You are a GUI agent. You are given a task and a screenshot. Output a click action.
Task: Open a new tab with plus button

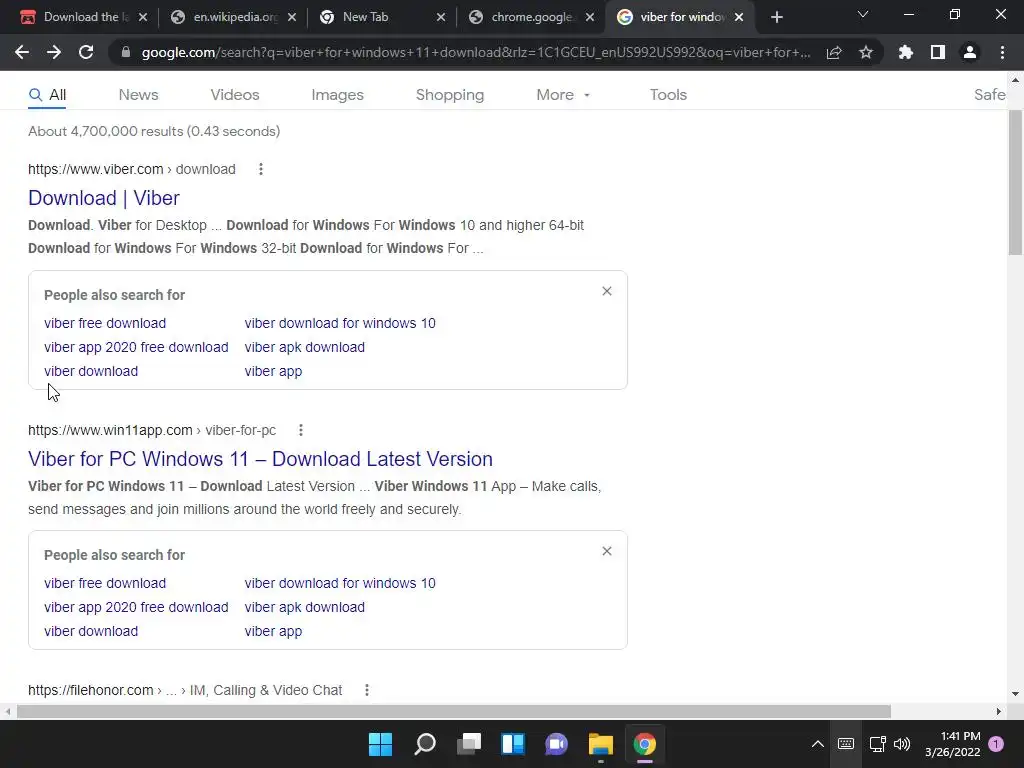tap(776, 17)
